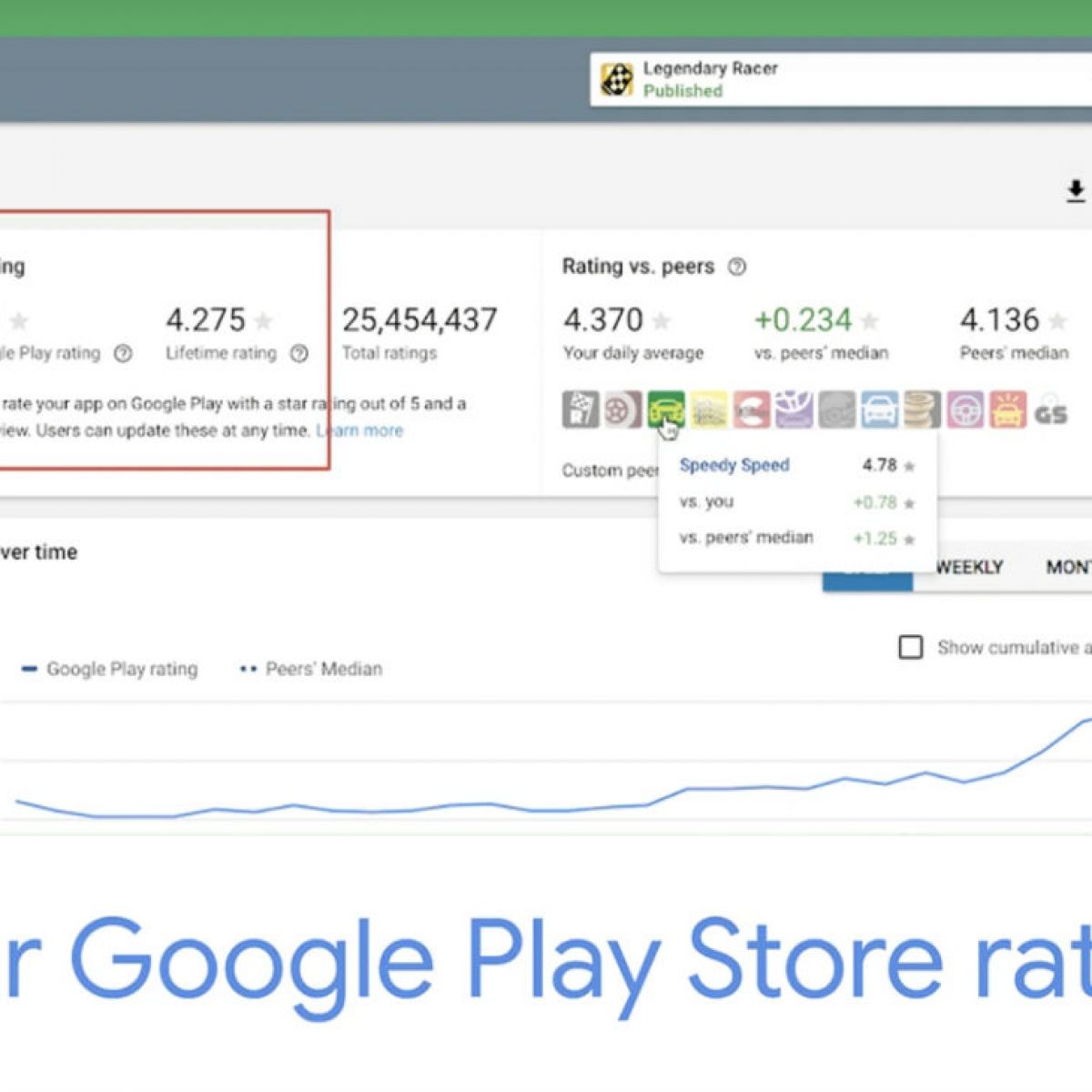
Task: Click the 4.370 daily average value
Action: click(x=603, y=320)
